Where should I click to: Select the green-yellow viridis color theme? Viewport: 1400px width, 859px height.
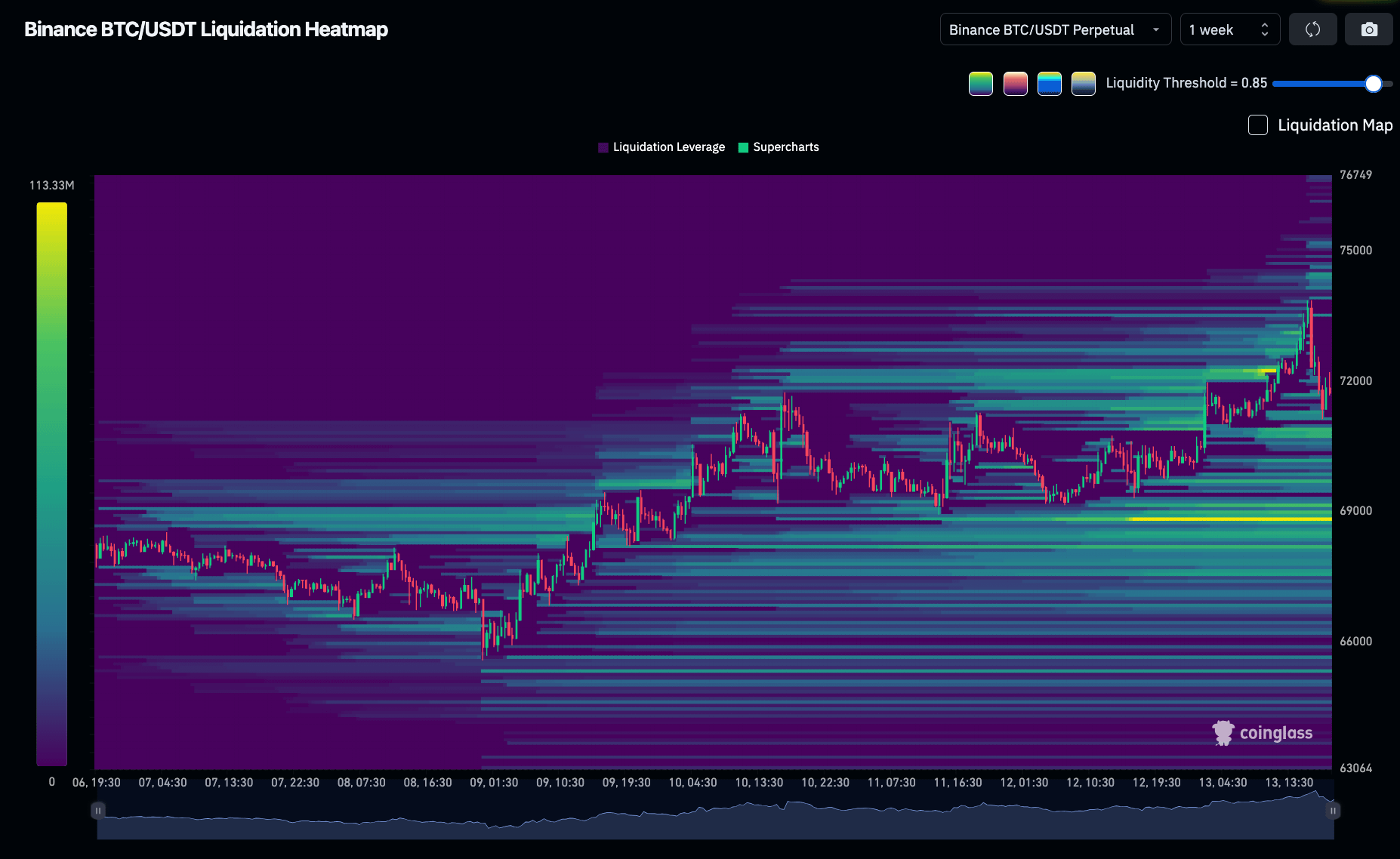coord(980,84)
